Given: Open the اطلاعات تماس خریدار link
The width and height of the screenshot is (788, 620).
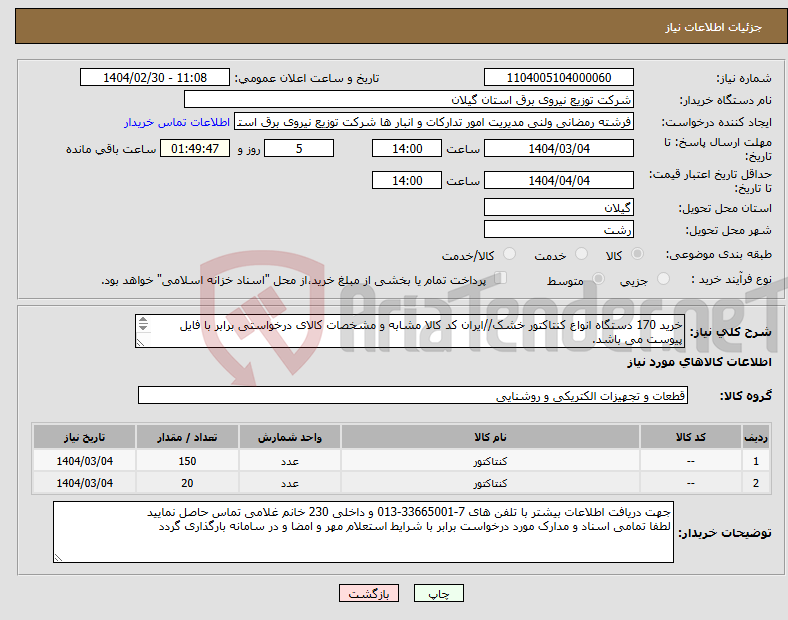Looking at the screenshot, I should [x=177, y=122].
